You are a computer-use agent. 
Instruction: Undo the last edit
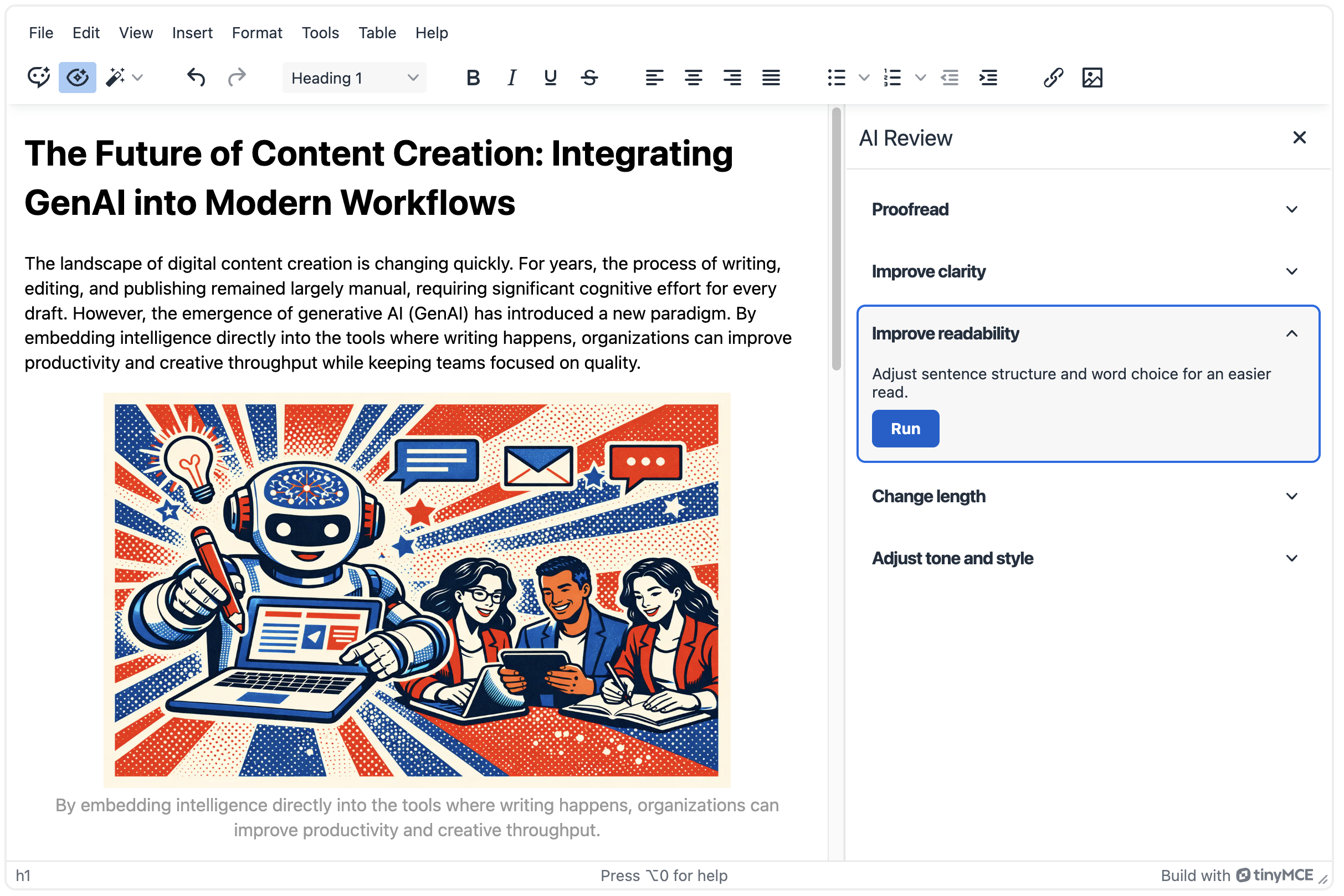[195, 77]
